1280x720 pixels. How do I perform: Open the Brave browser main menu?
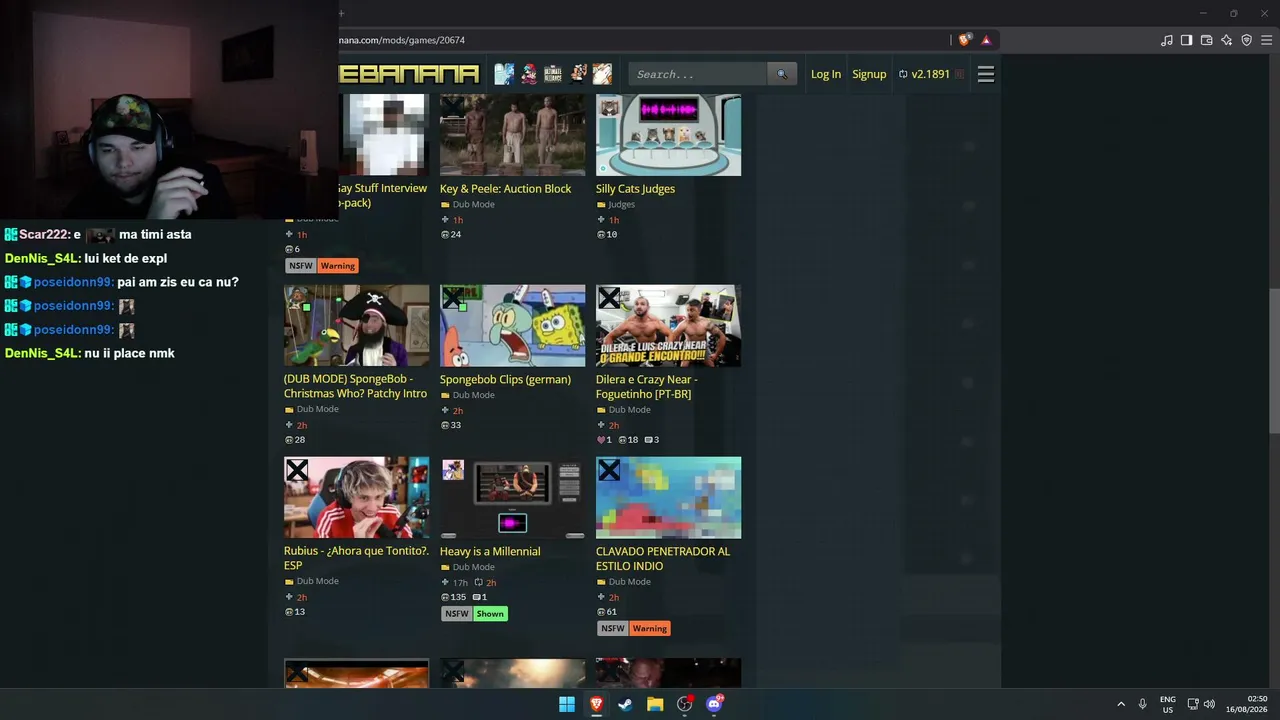click(1266, 40)
